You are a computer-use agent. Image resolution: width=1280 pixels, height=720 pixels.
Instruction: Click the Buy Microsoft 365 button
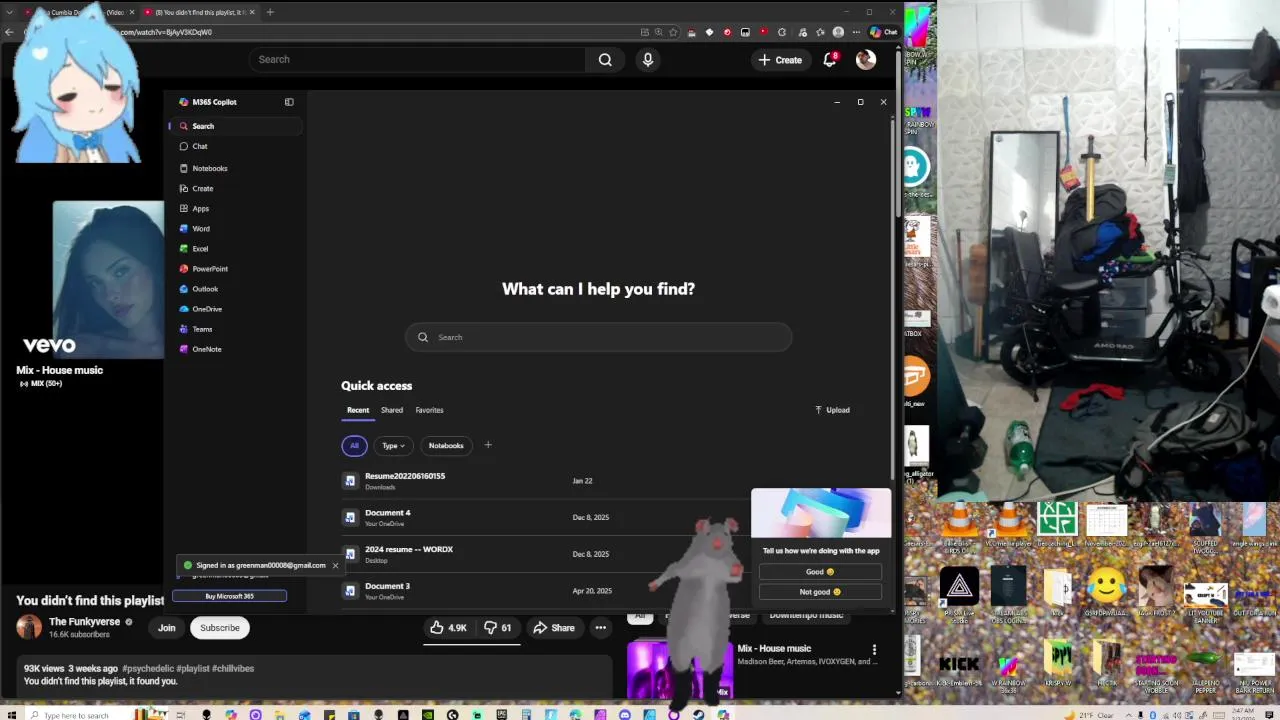click(229, 596)
